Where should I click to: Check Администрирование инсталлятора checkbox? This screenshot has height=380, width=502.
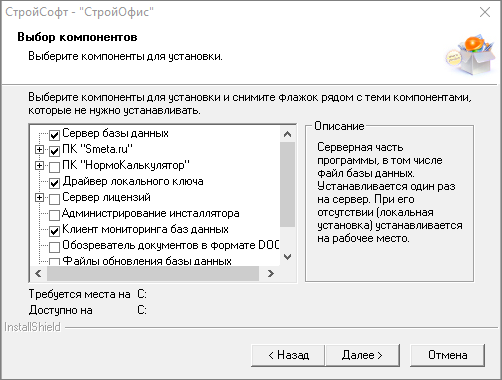[x=54, y=215]
